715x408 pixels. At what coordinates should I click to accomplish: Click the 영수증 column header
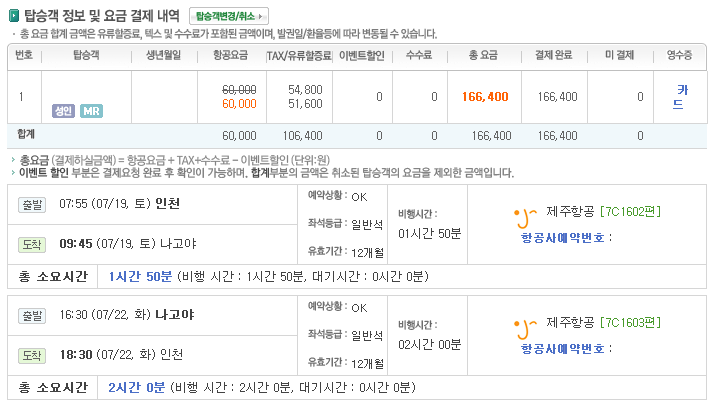[679, 56]
